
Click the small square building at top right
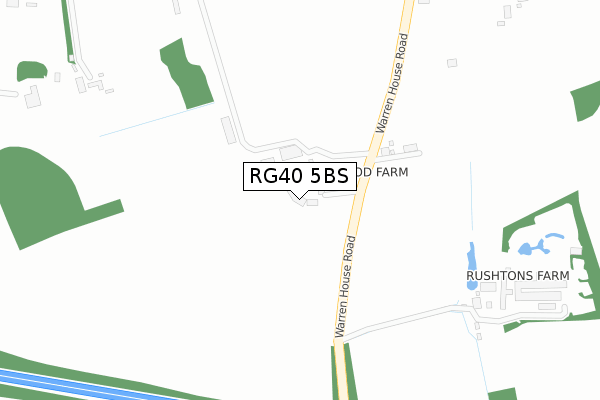pyautogui.click(x=452, y=63)
